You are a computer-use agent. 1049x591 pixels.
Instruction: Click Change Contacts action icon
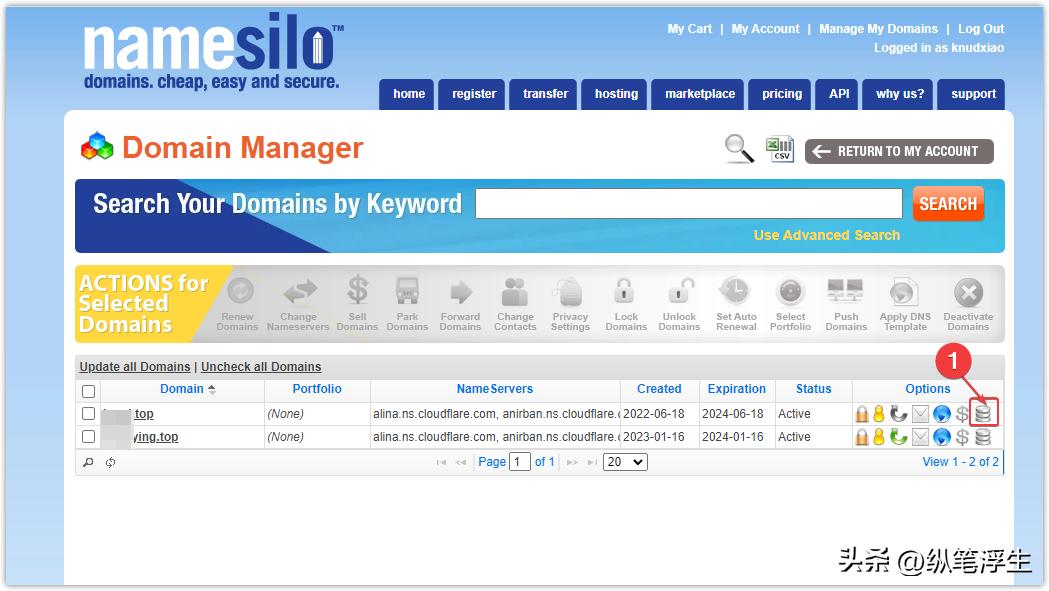coord(515,292)
